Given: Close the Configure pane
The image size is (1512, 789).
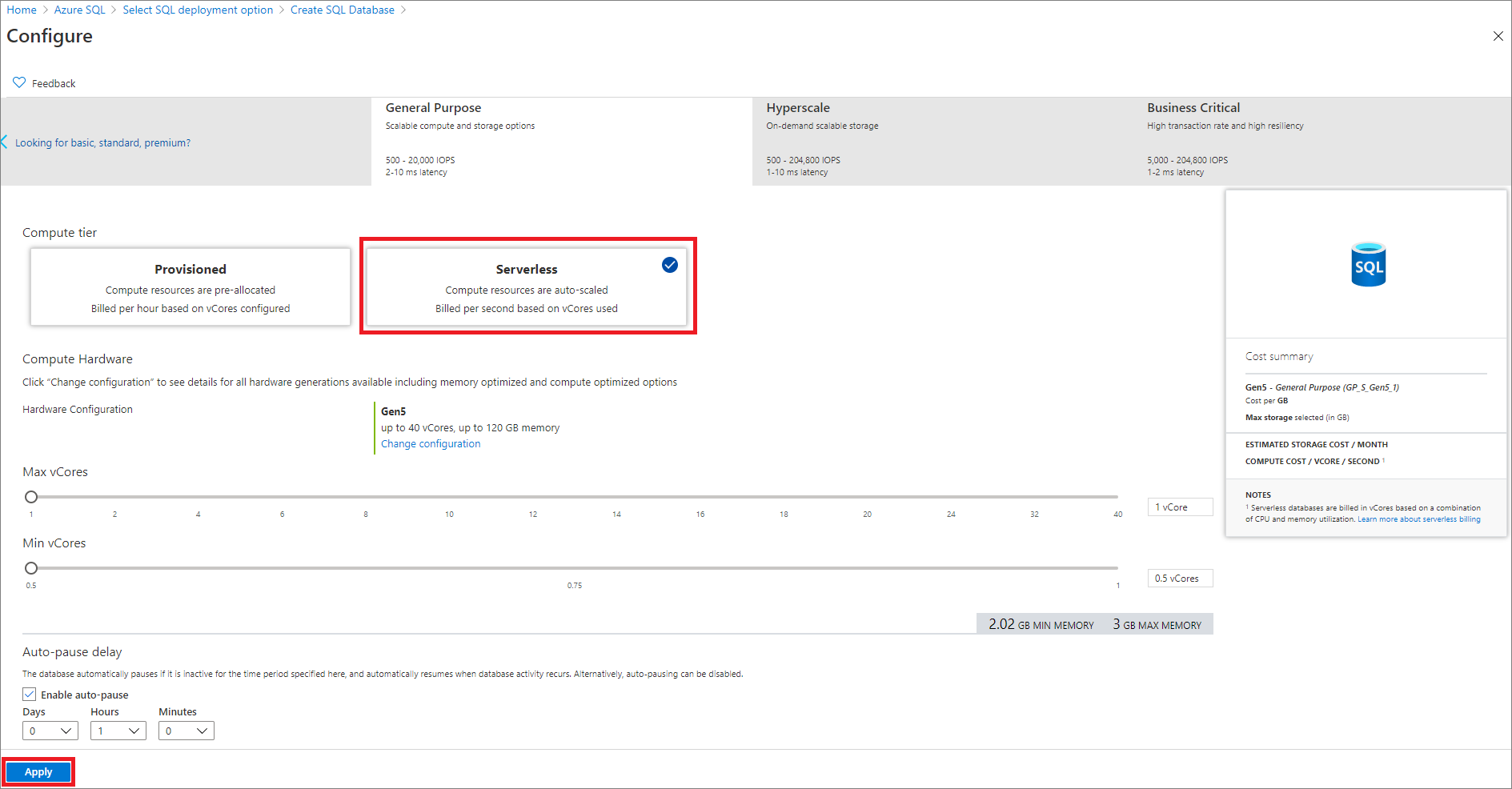Looking at the screenshot, I should 1498,36.
